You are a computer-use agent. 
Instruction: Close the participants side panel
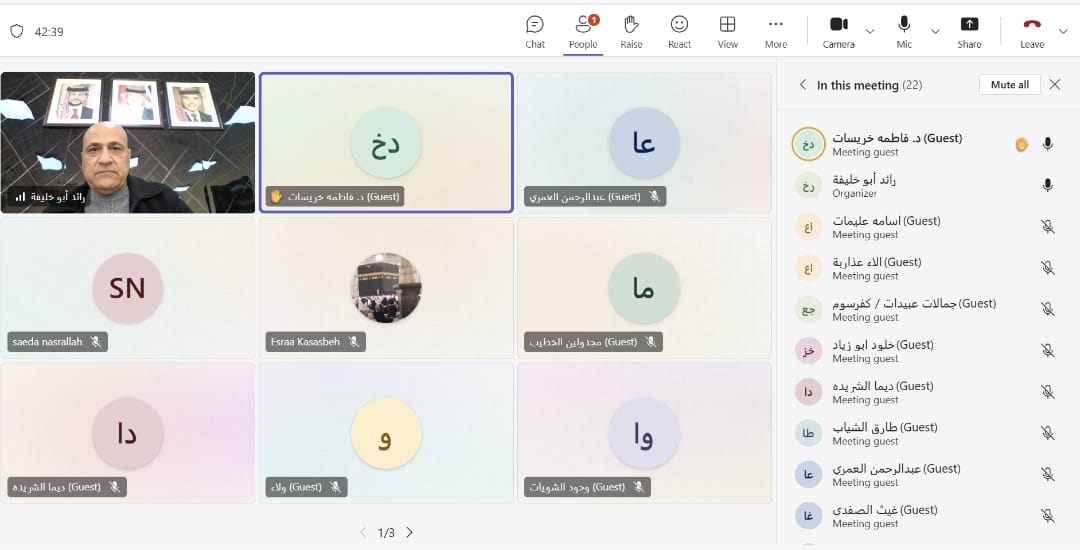[x=1054, y=85]
